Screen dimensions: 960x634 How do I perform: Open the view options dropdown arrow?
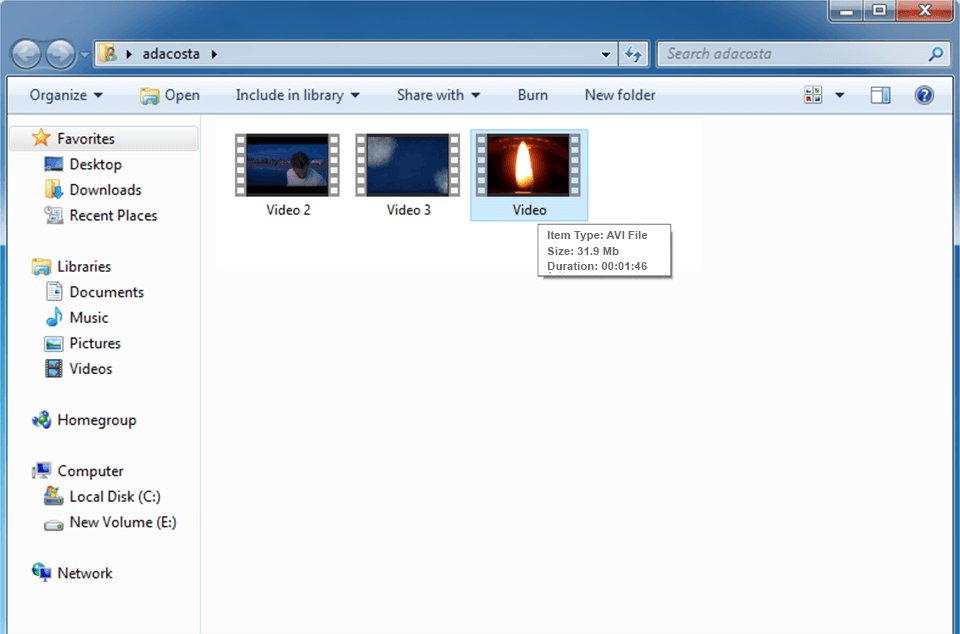[839, 95]
